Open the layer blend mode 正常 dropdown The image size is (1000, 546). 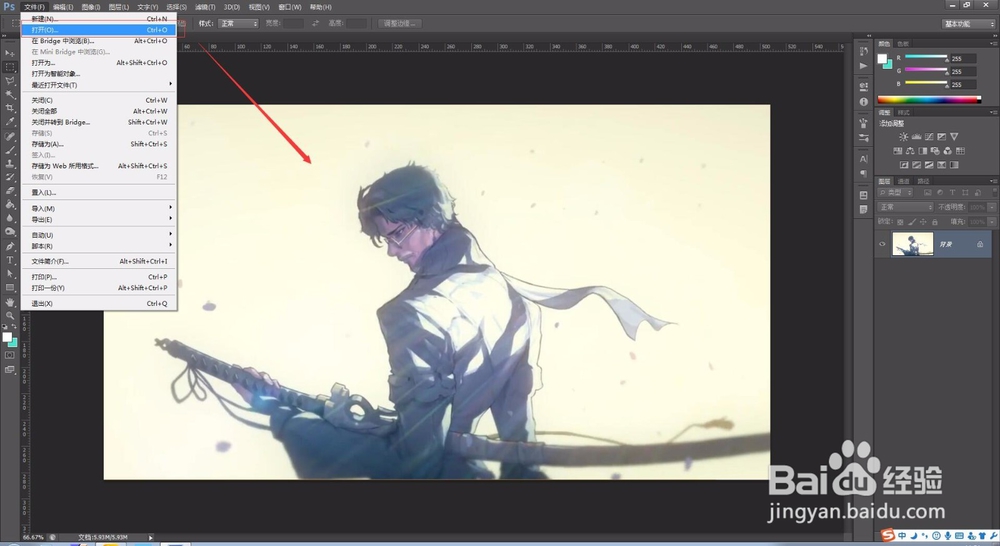point(906,207)
